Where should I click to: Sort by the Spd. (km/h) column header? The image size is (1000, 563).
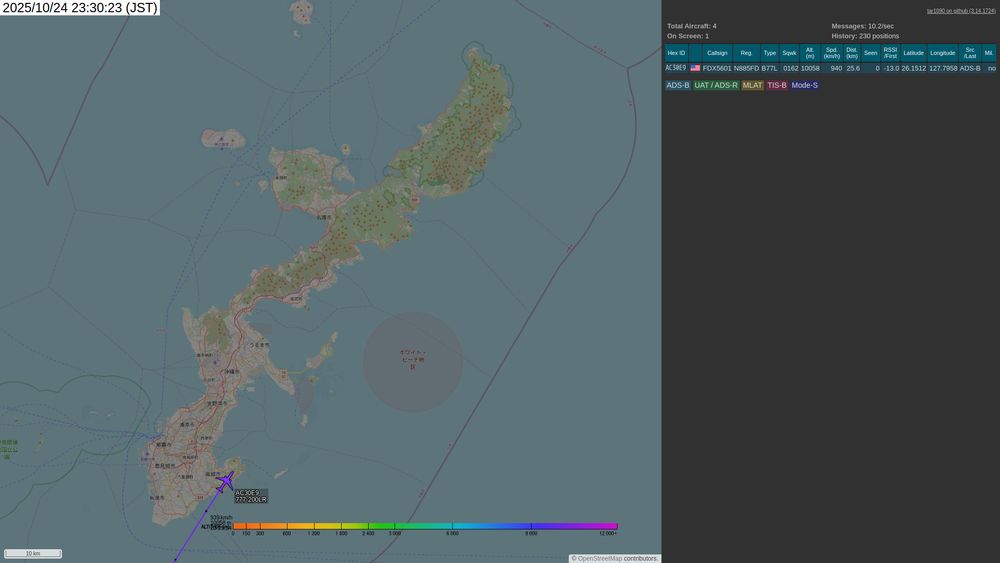coord(832,53)
